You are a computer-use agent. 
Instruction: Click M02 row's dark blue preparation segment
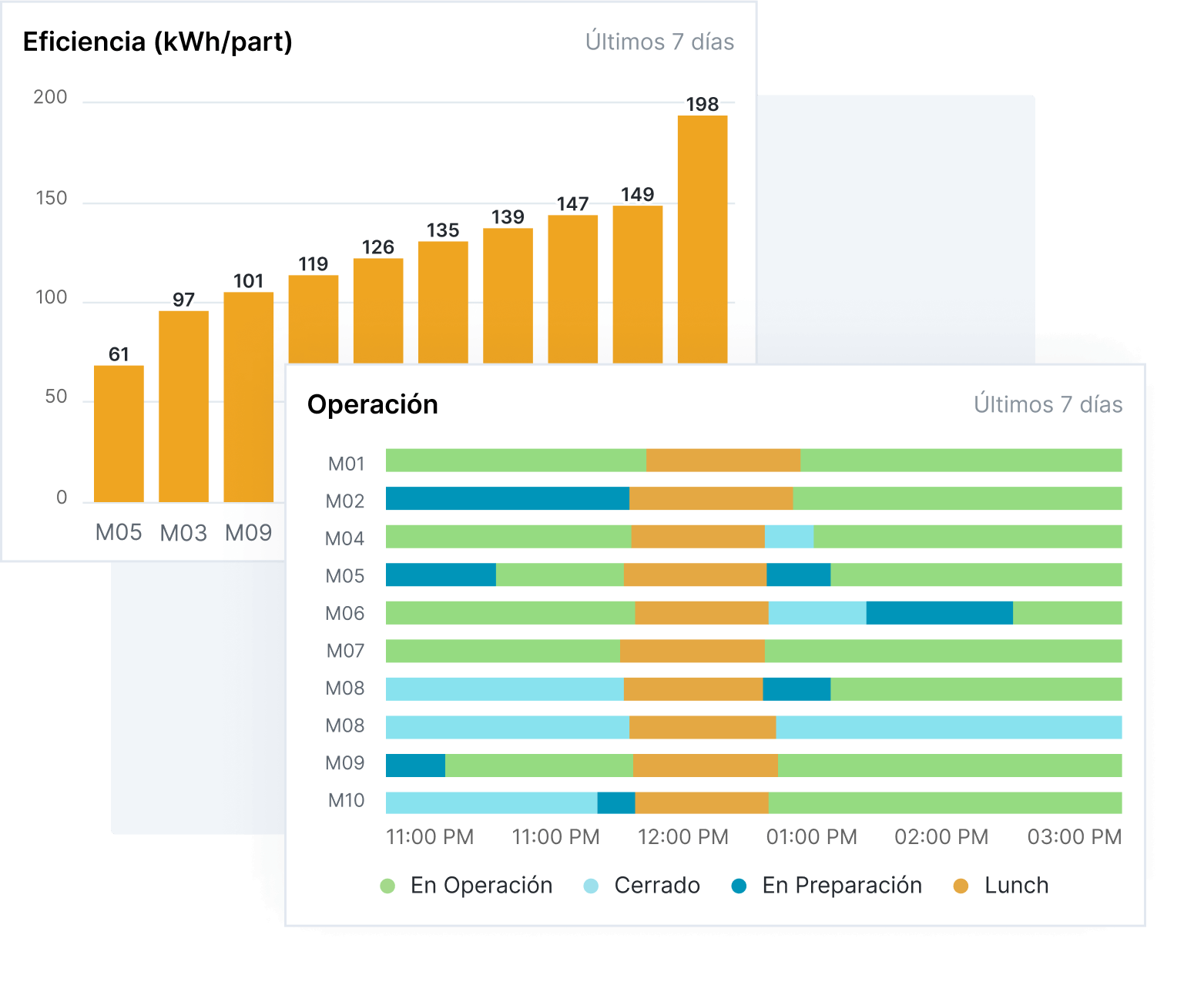[507, 498]
